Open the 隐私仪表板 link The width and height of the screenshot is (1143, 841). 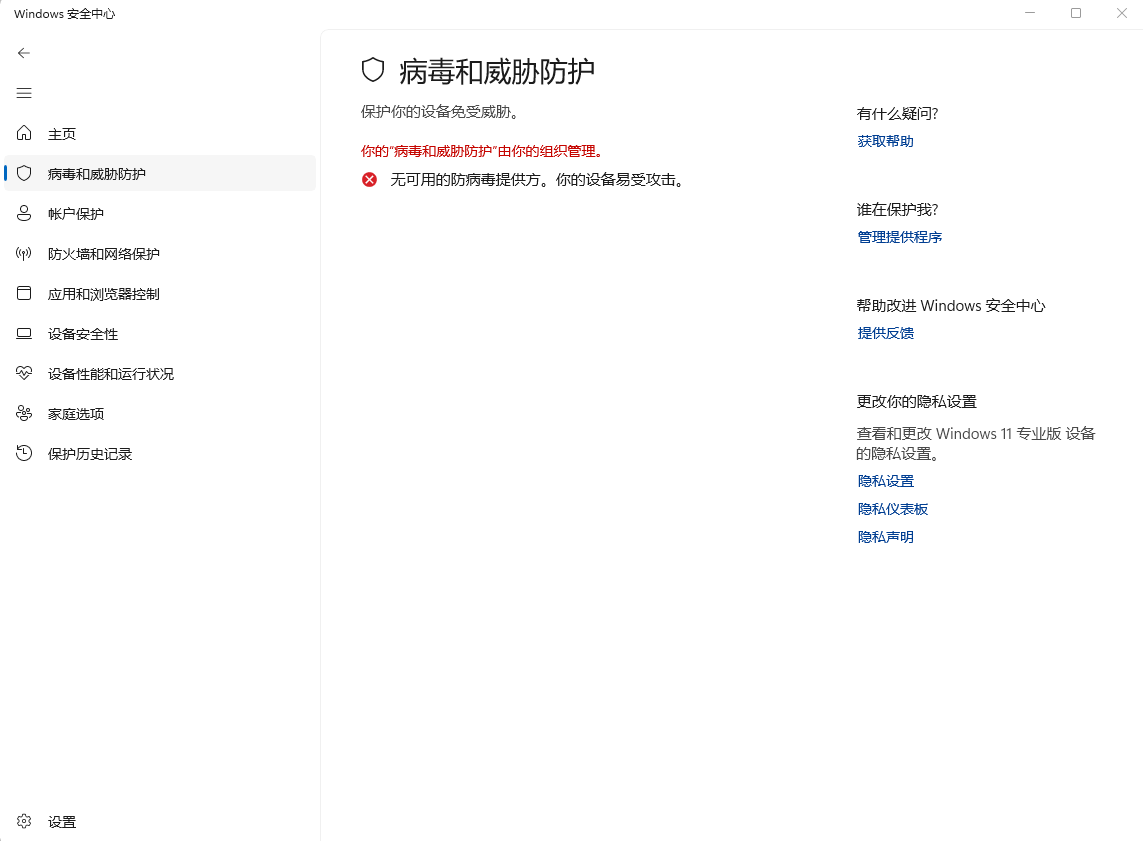click(892, 509)
